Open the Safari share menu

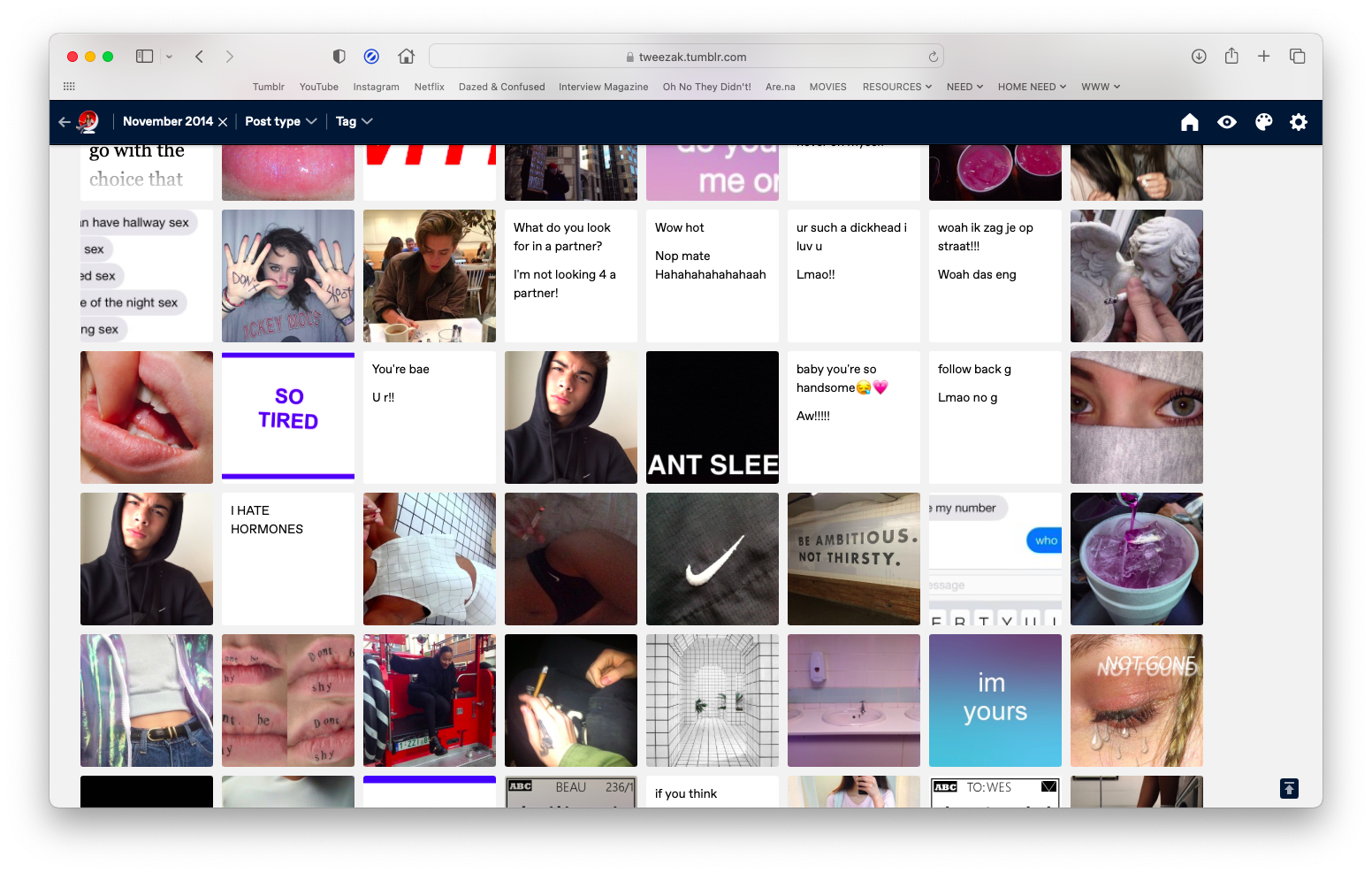[1231, 57]
